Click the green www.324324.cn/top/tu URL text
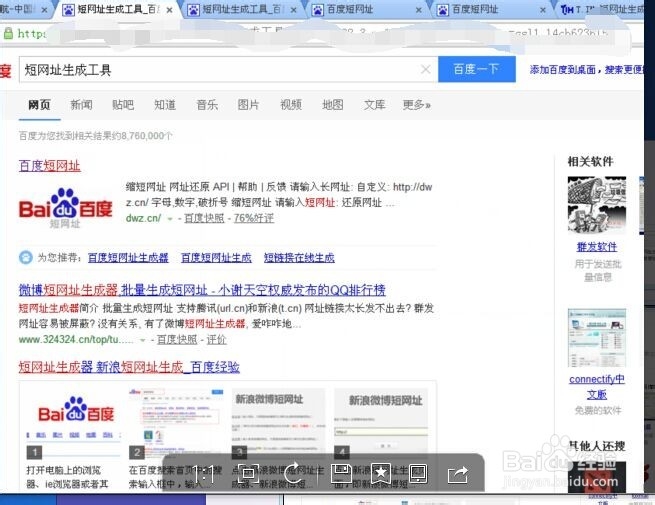Image resolution: width=655 pixels, height=505 pixels. [x=76, y=340]
